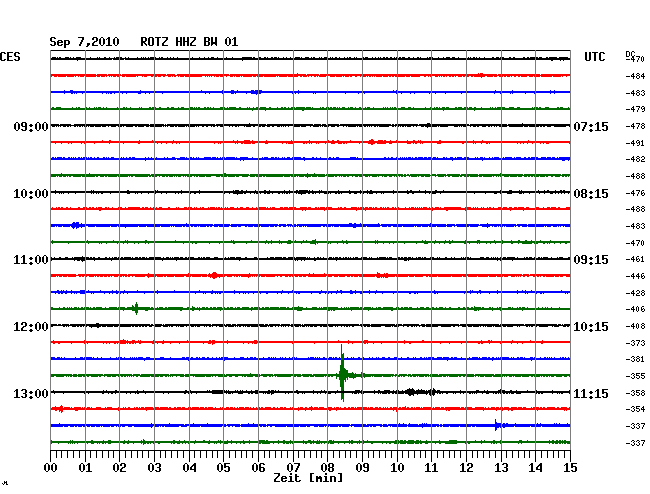Select the DC offset value -355
Viewport: 650px width, 494px height.
(635, 376)
